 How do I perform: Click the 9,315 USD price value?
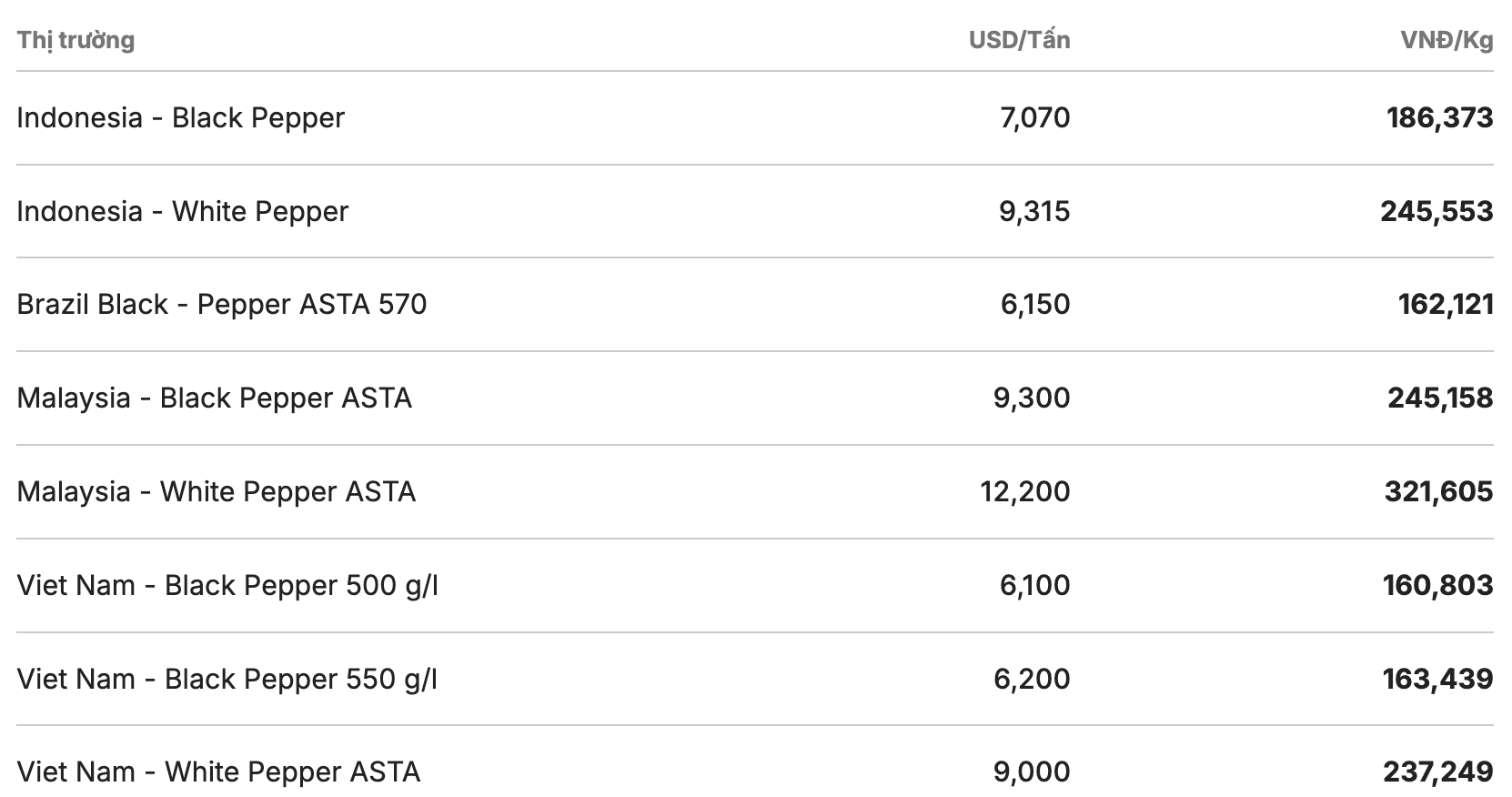pos(1034,212)
